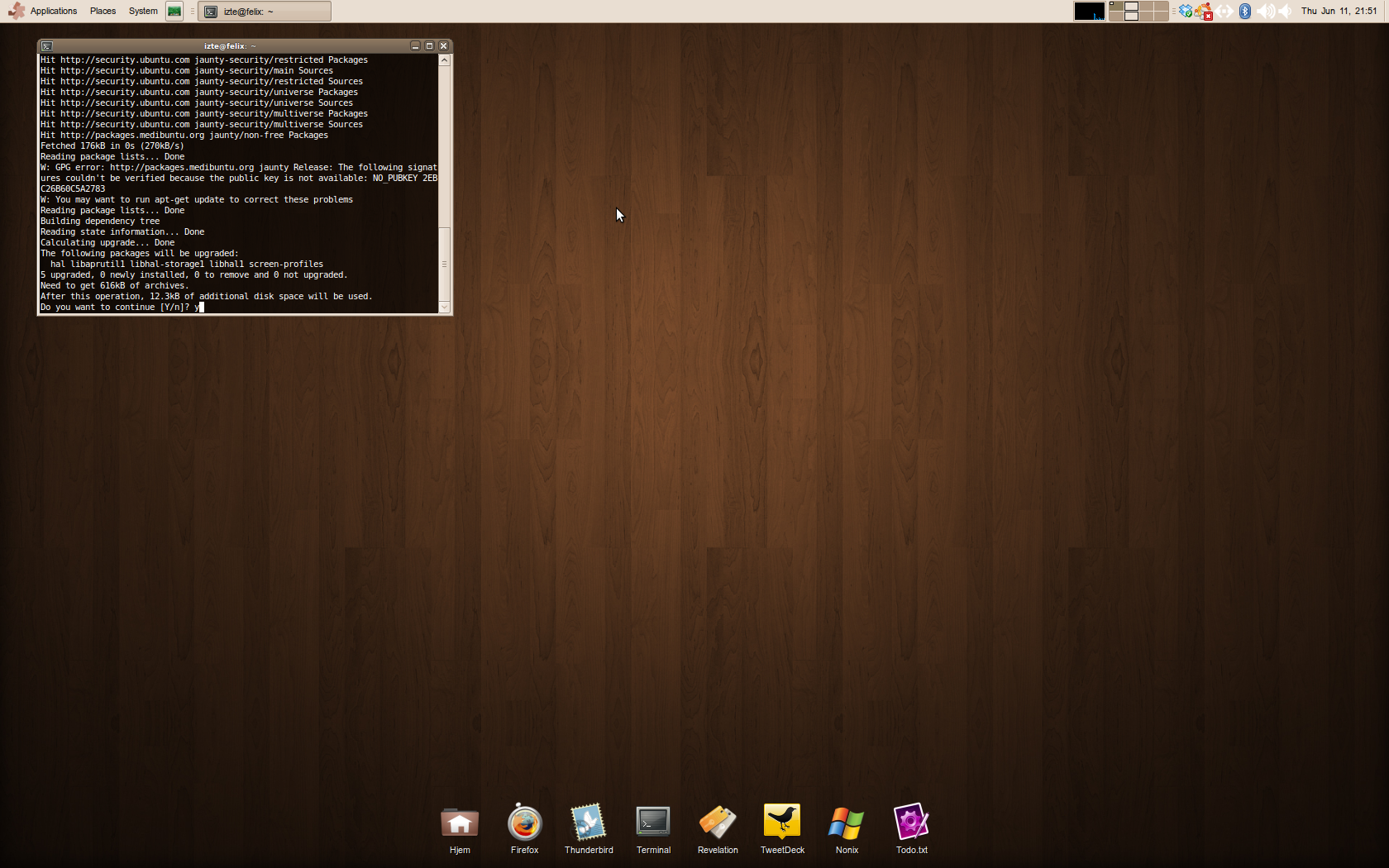Click the 'Do you want to continue [Y/n]?' prompt line

coord(122,308)
